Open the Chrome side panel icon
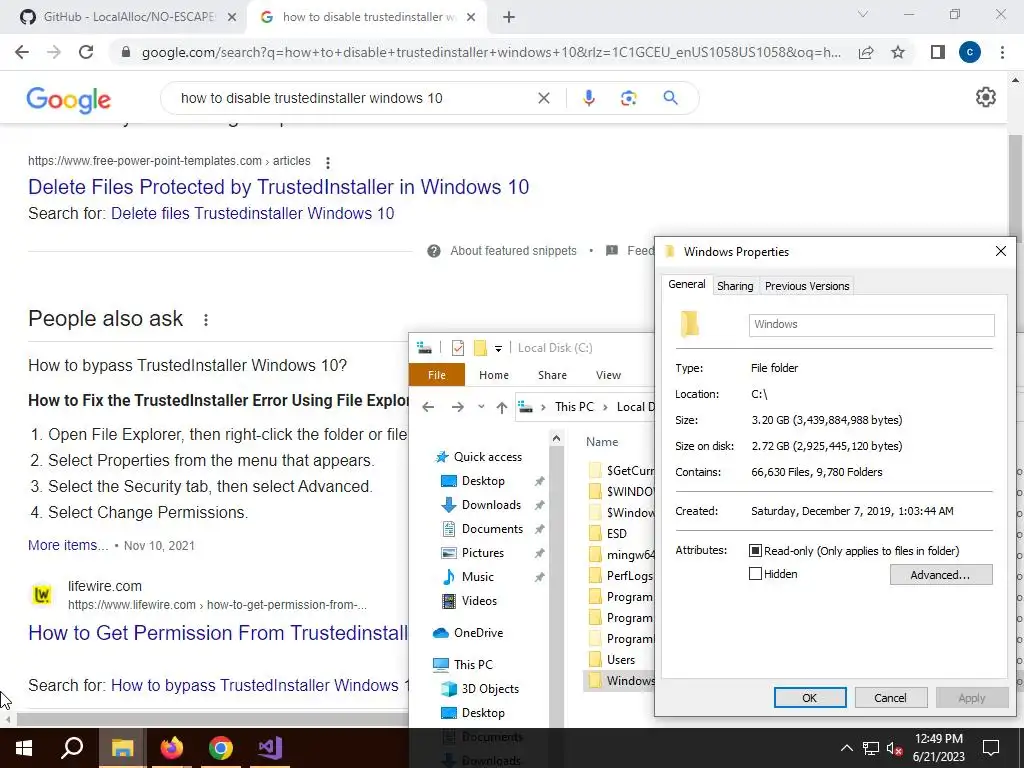Viewport: 1024px width, 768px height. click(937, 52)
